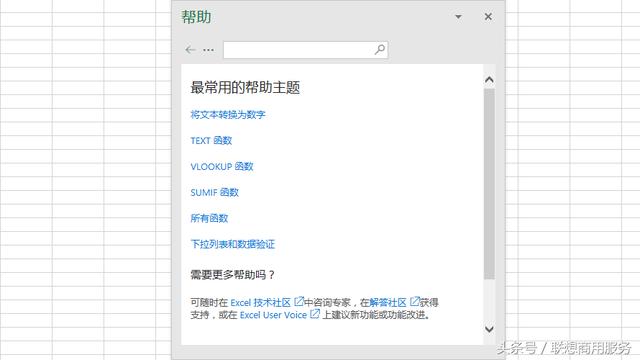Click the back arrow in Help pane

(190, 50)
